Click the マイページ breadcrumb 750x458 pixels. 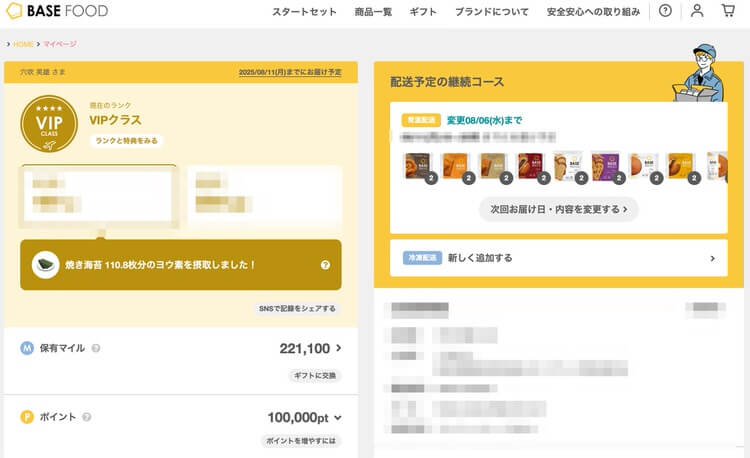click(x=60, y=44)
